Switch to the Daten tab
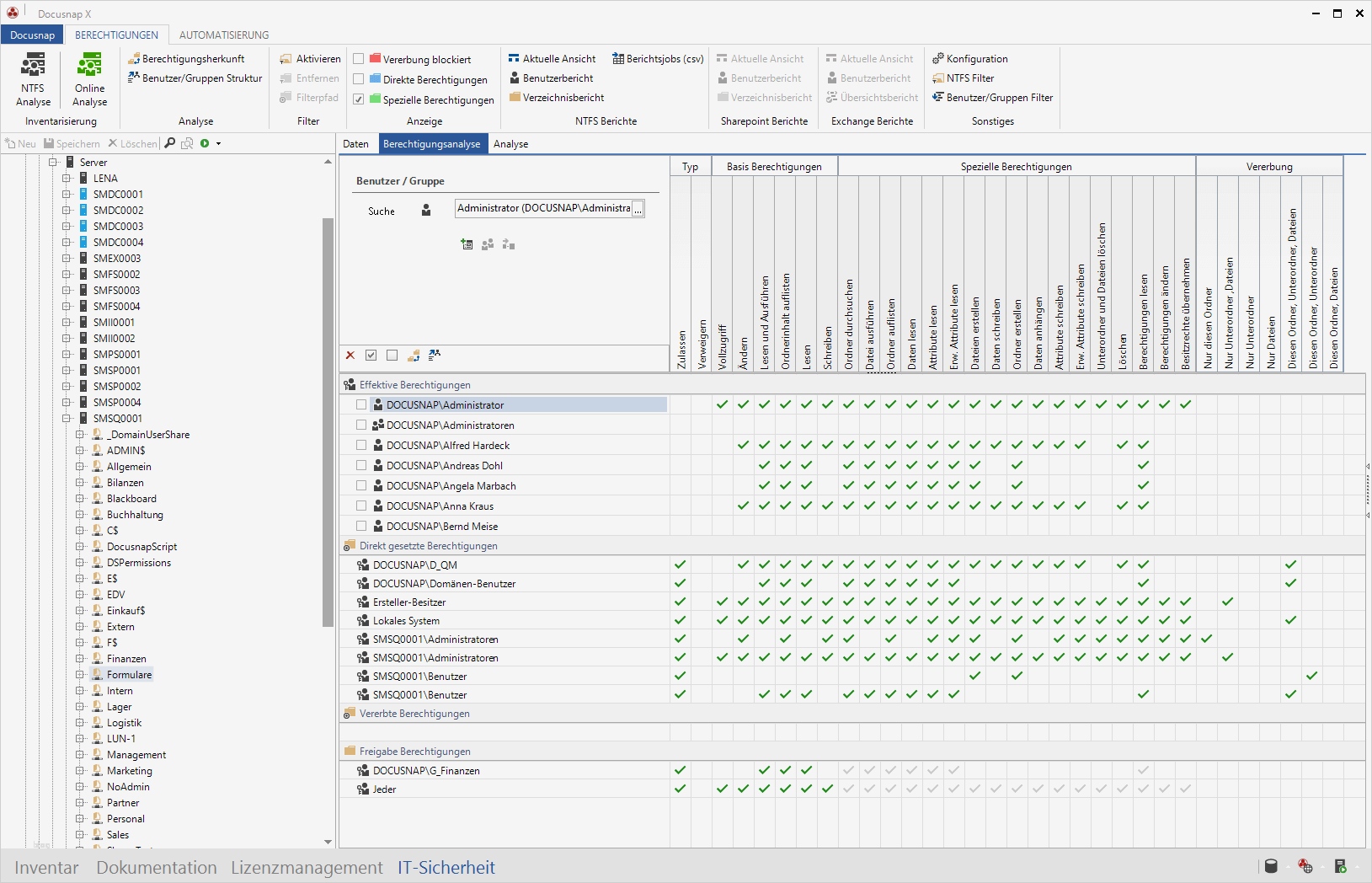This screenshot has width=1372, height=883. [x=355, y=144]
